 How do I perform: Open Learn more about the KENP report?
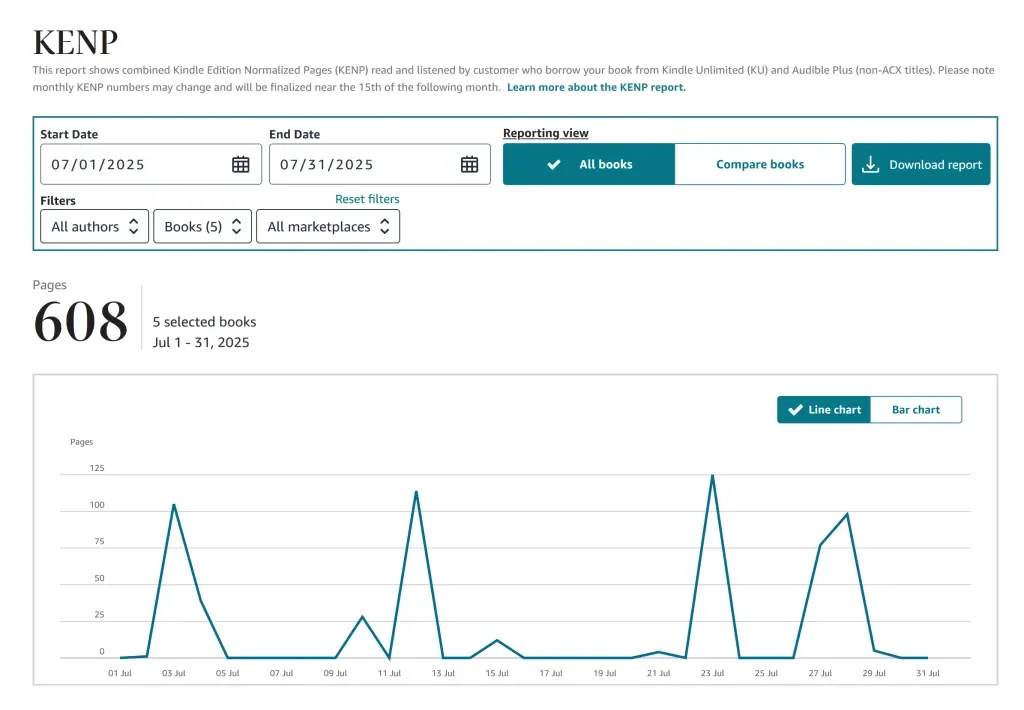(x=596, y=87)
